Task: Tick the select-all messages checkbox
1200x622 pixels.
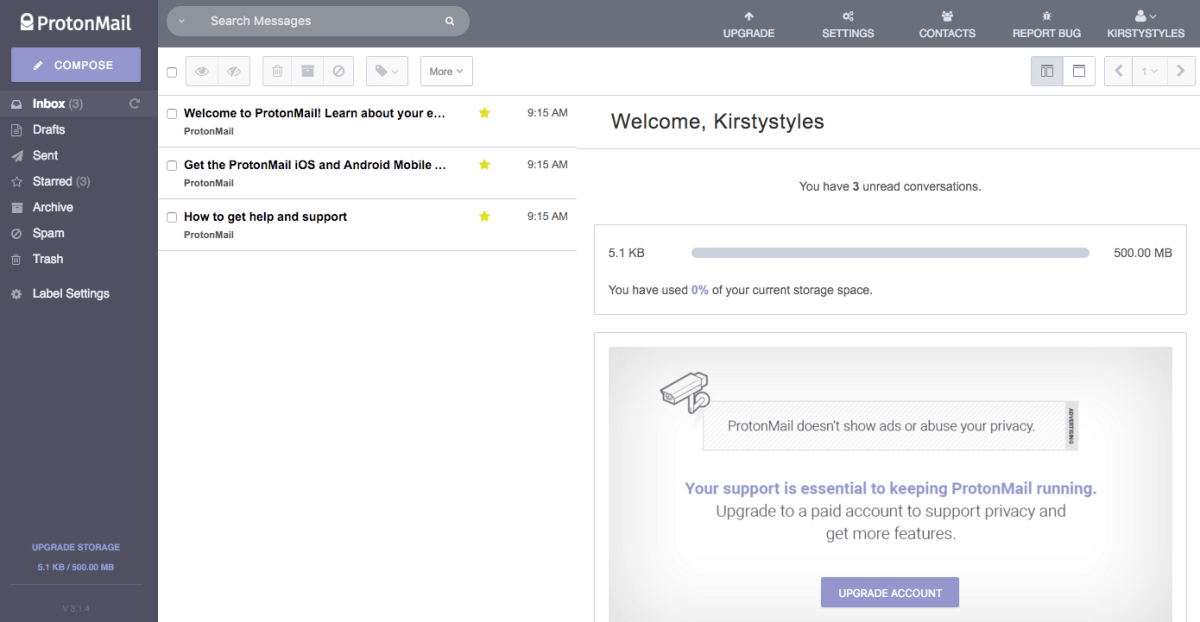Action: (x=172, y=72)
